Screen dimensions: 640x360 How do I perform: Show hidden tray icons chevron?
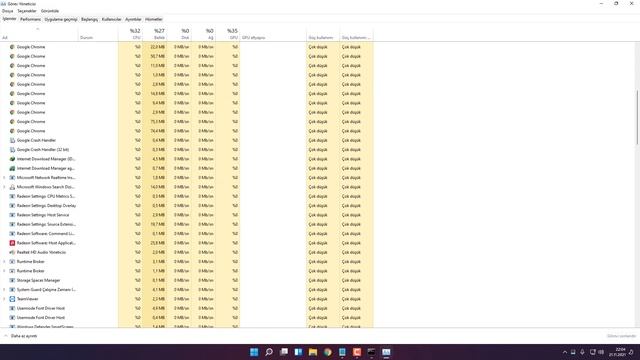tap(565, 352)
